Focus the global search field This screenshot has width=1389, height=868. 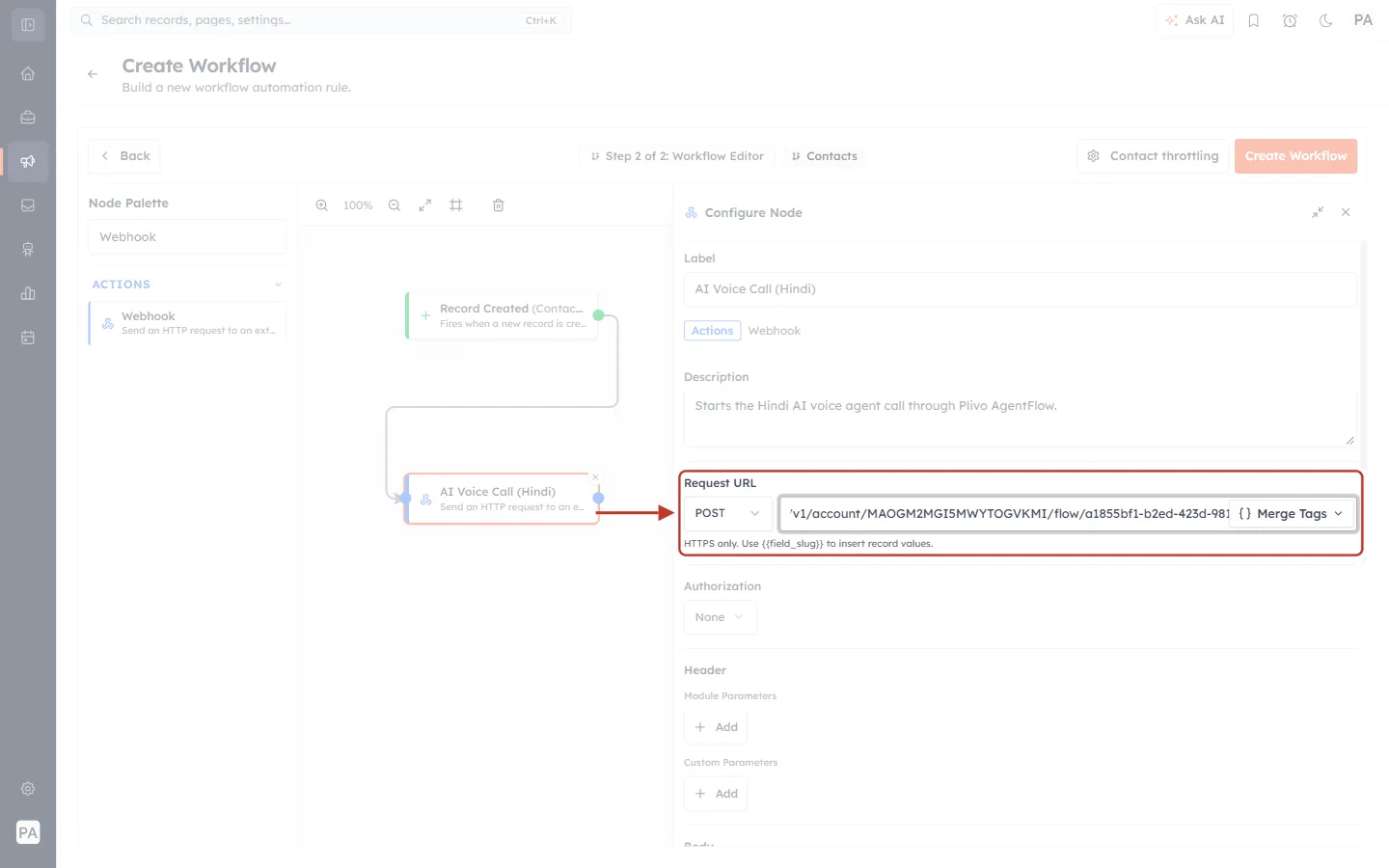click(x=321, y=20)
